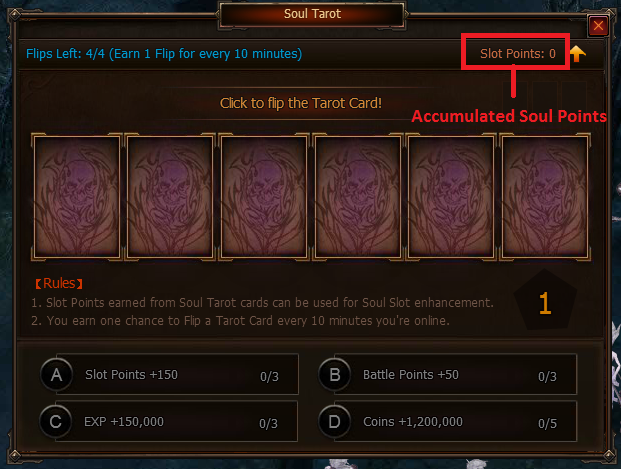Click the circular B icon
The width and height of the screenshot is (621, 469).
[335, 374]
